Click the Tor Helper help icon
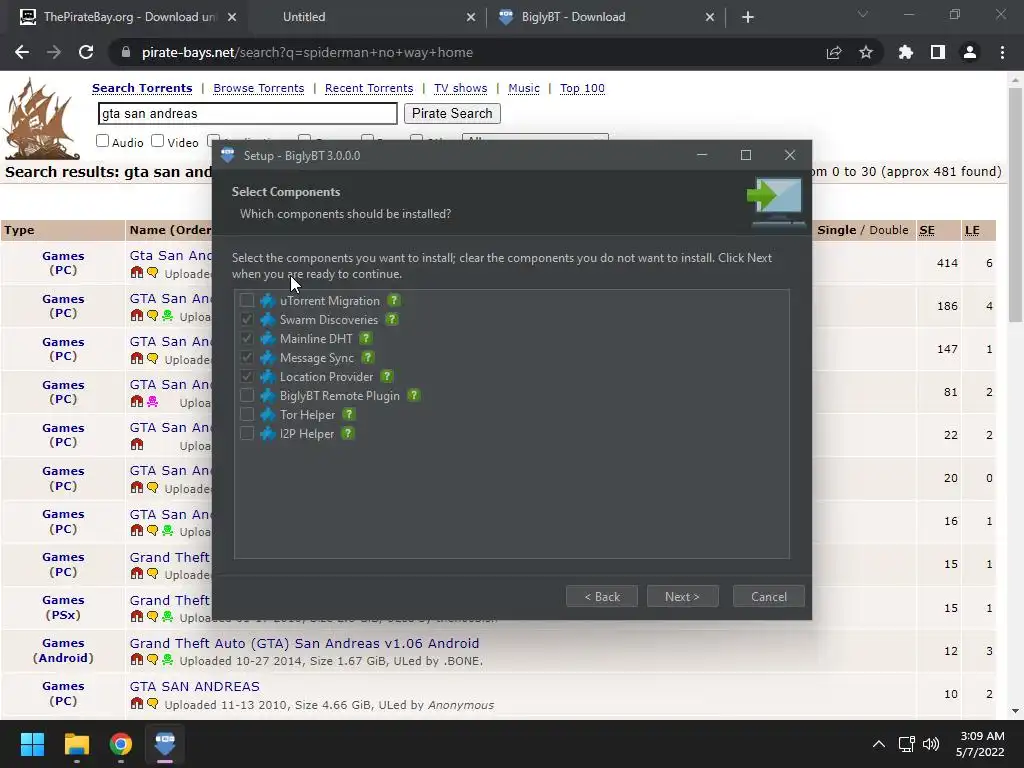 pyautogui.click(x=349, y=414)
